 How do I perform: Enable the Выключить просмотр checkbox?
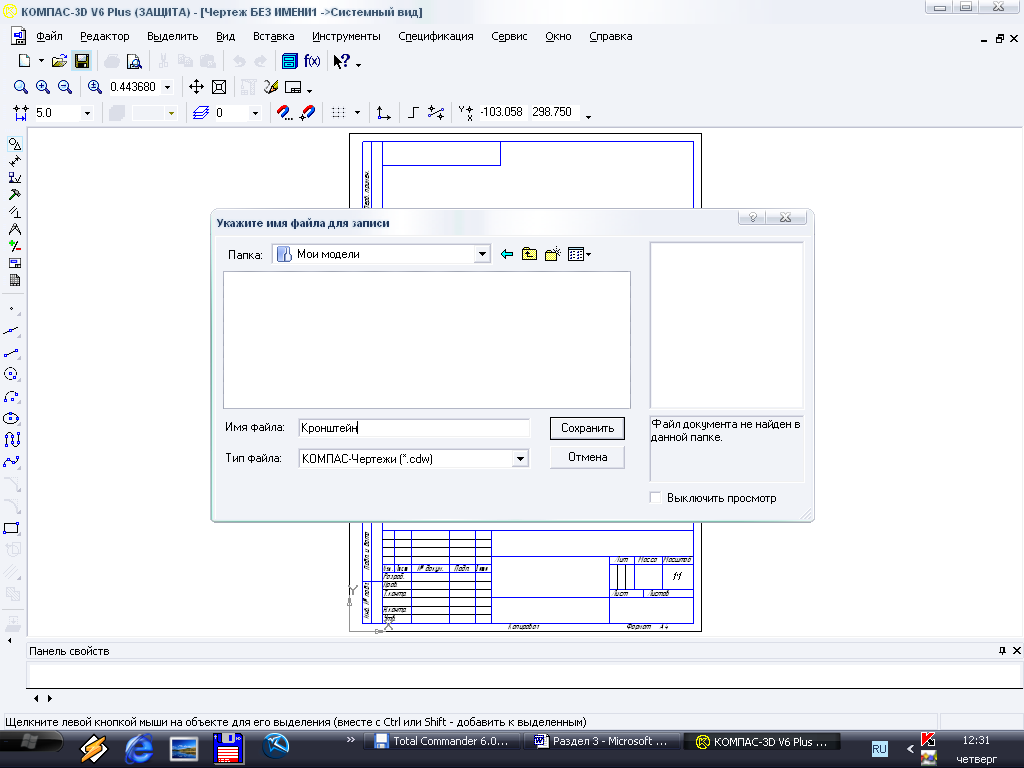pyautogui.click(x=655, y=498)
